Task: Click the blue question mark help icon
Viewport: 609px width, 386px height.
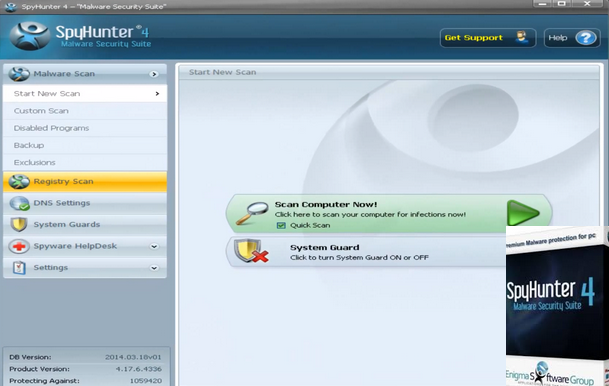Action: coord(585,38)
